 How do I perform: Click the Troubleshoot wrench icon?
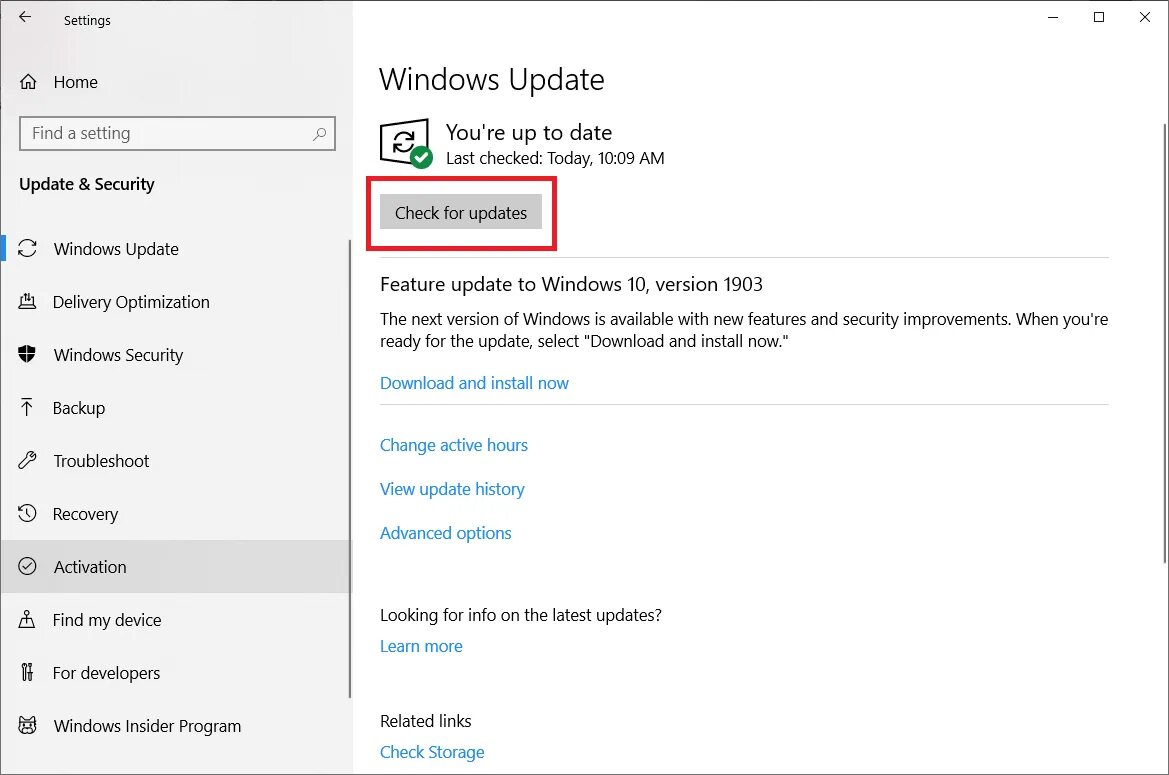click(27, 460)
